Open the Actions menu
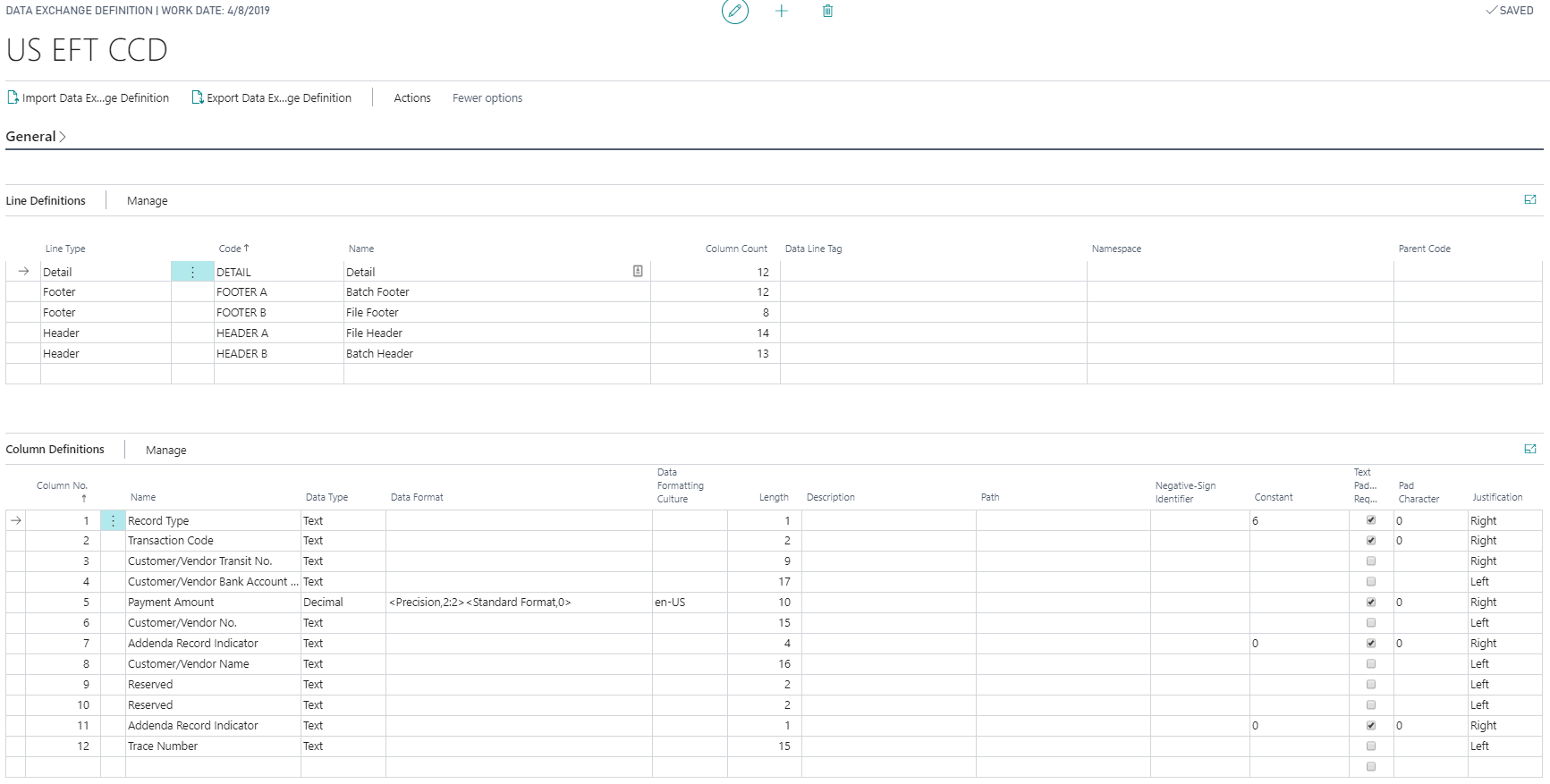1550x784 pixels. pyautogui.click(x=412, y=97)
